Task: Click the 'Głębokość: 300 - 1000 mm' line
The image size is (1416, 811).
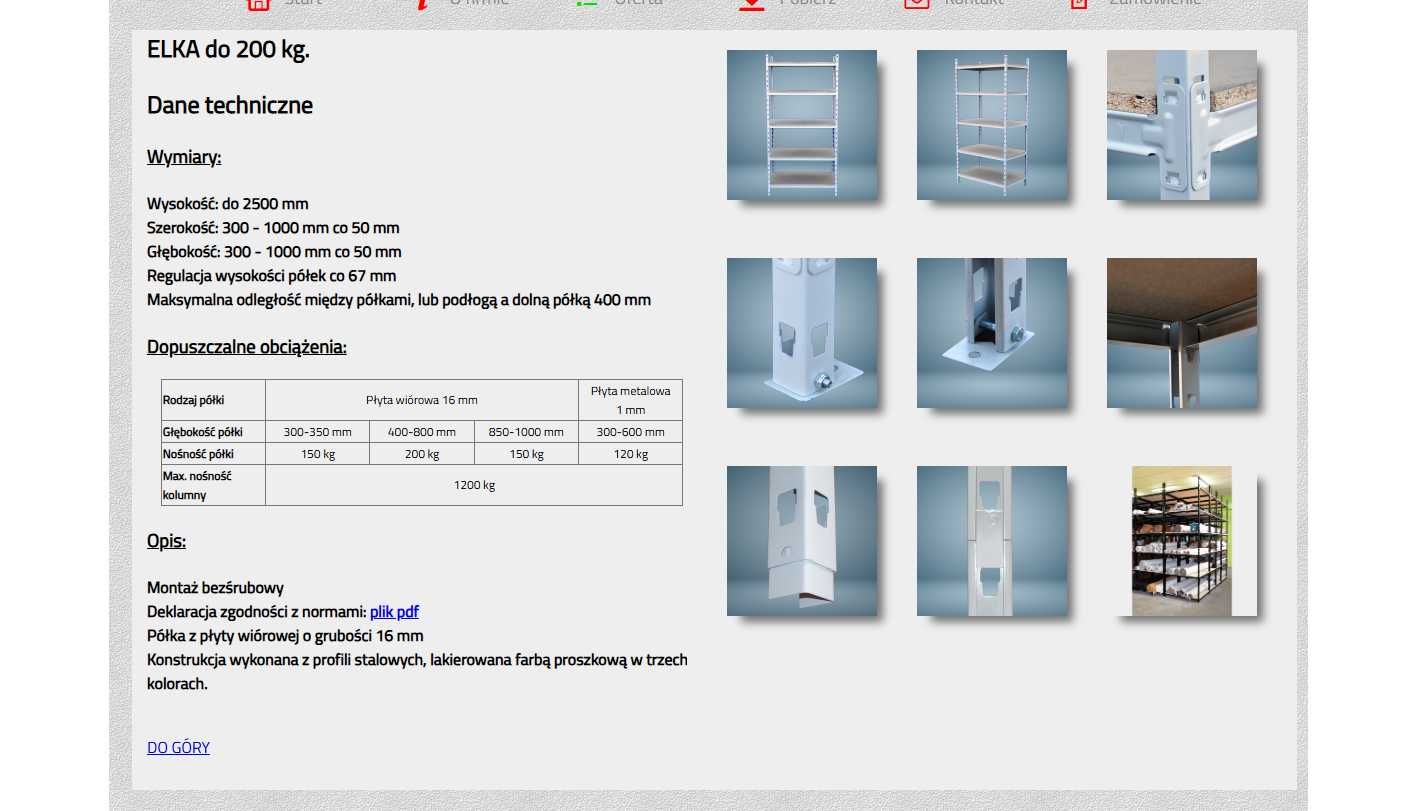Action: point(274,252)
